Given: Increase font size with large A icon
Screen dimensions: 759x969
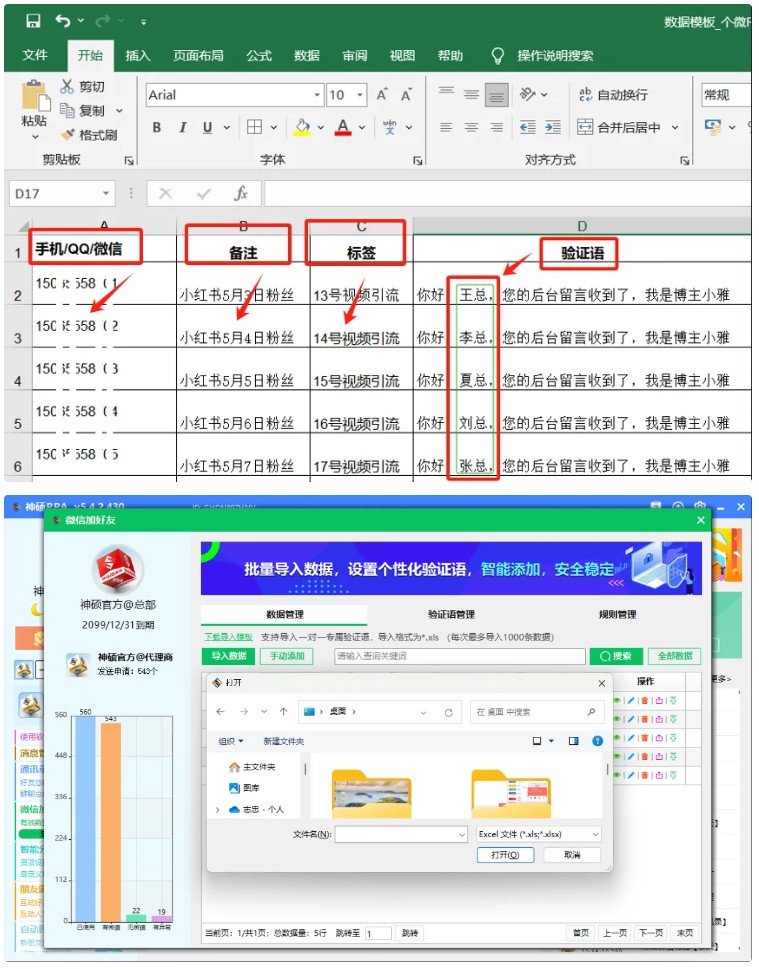Looking at the screenshot, I should tap(382, 95).
